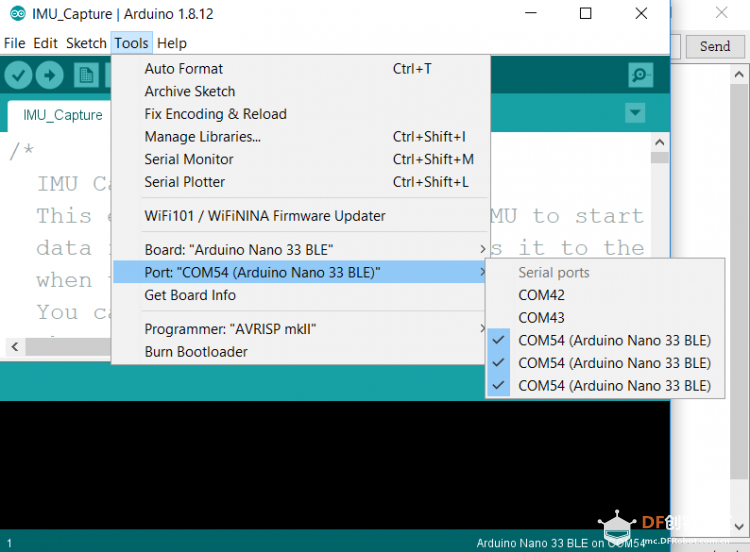Click the Verify checkmark toolbar icon
The image size is (750, 552).
tap(18, 75)
